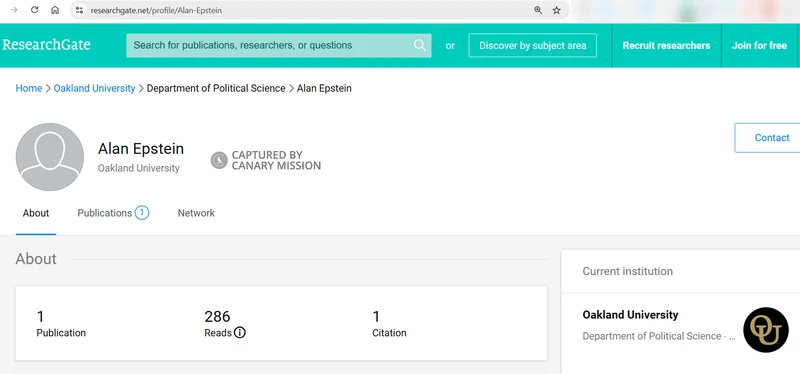This screenshot has width=800, height=374.
Task: Click the 1 Citation statistic
Action: (389, 324)
